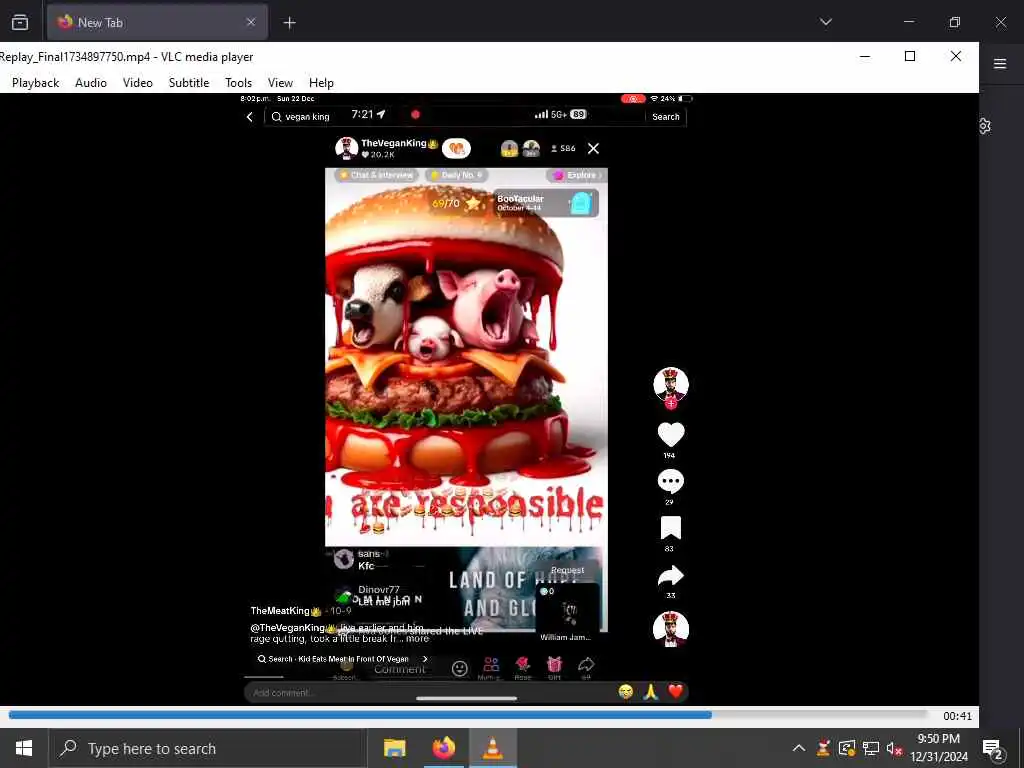
Task: Click the VLC cone icon in taskbar
Action: 493,748
